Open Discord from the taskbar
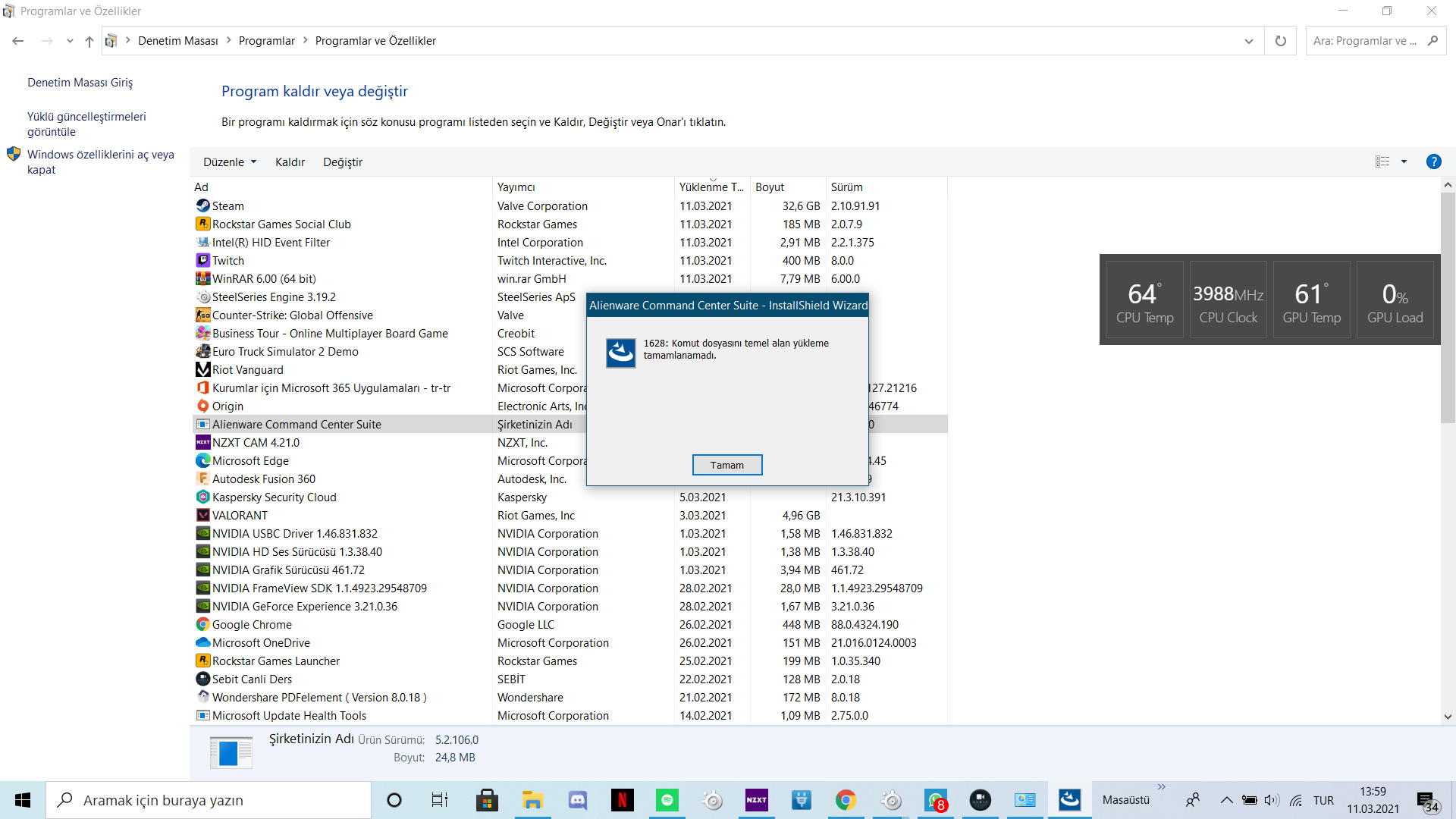This screenshot has height=819, width=1456. 578,800
